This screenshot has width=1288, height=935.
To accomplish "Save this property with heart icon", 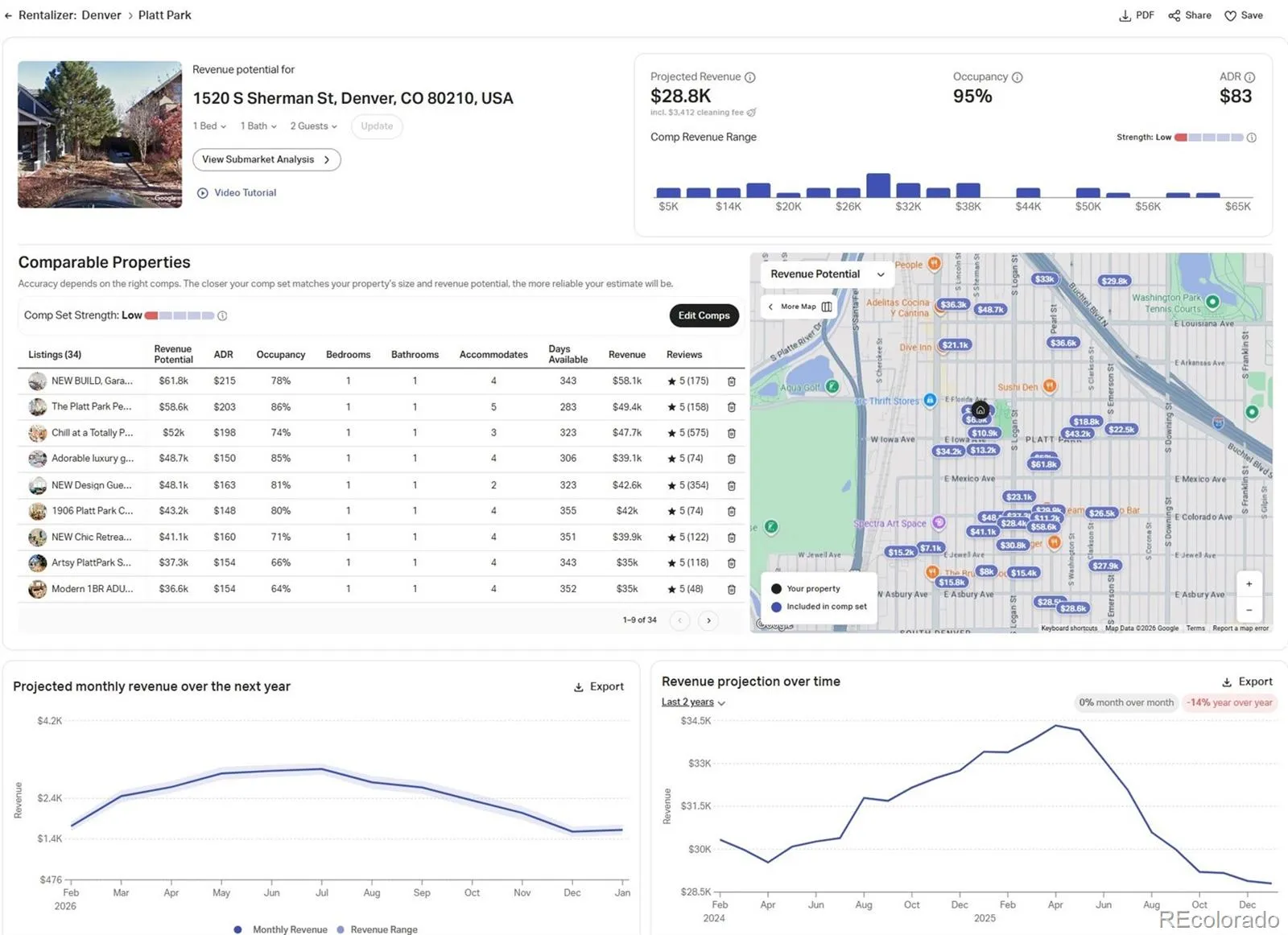I will pyautogui.click(x=1230, y=16).
